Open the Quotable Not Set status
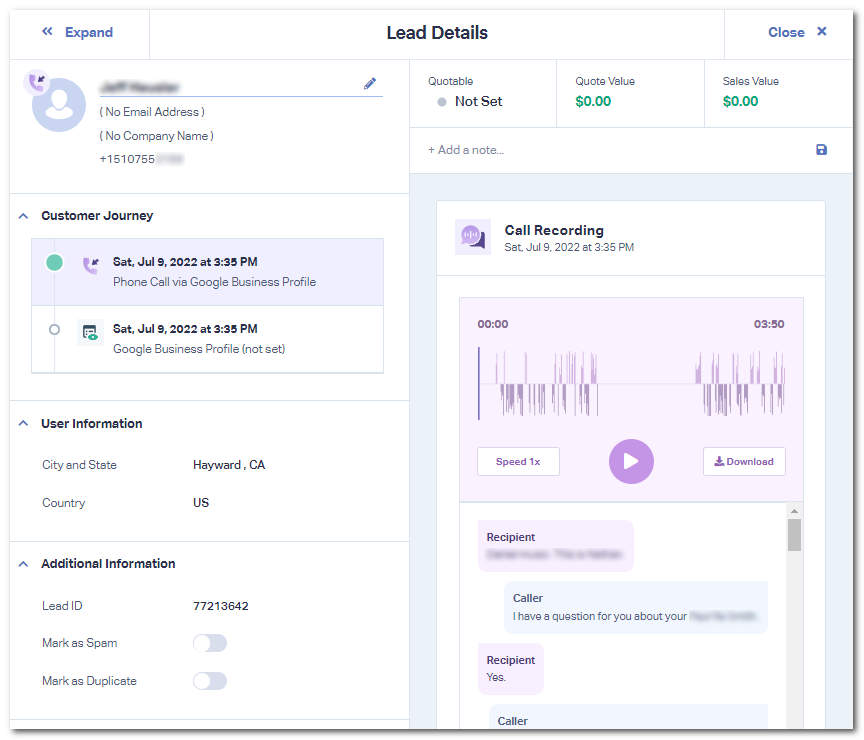 tap(477, 102)
